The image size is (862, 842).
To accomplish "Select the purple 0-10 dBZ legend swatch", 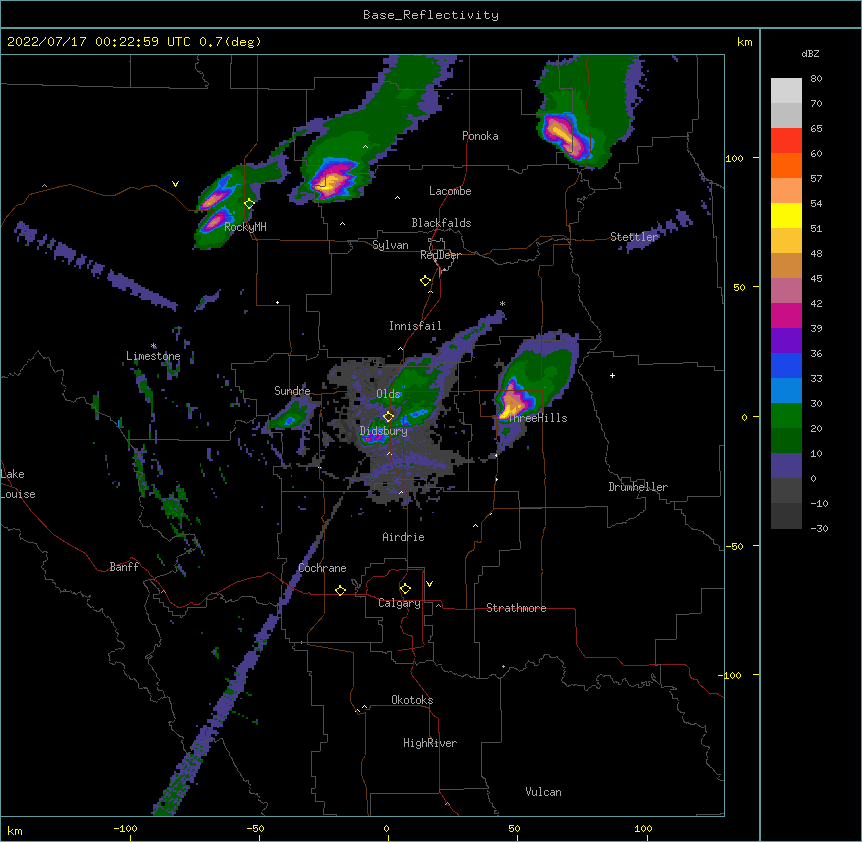I will [x=786, y=466].
